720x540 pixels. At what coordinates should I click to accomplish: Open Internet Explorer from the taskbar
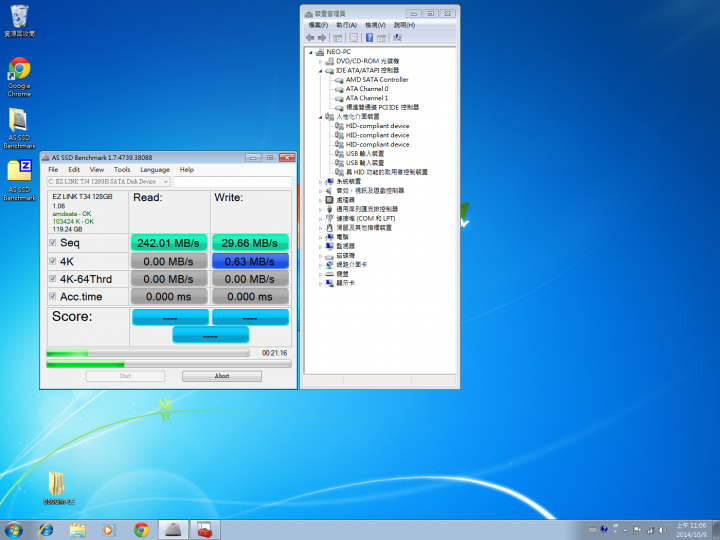tap(46, 530)
